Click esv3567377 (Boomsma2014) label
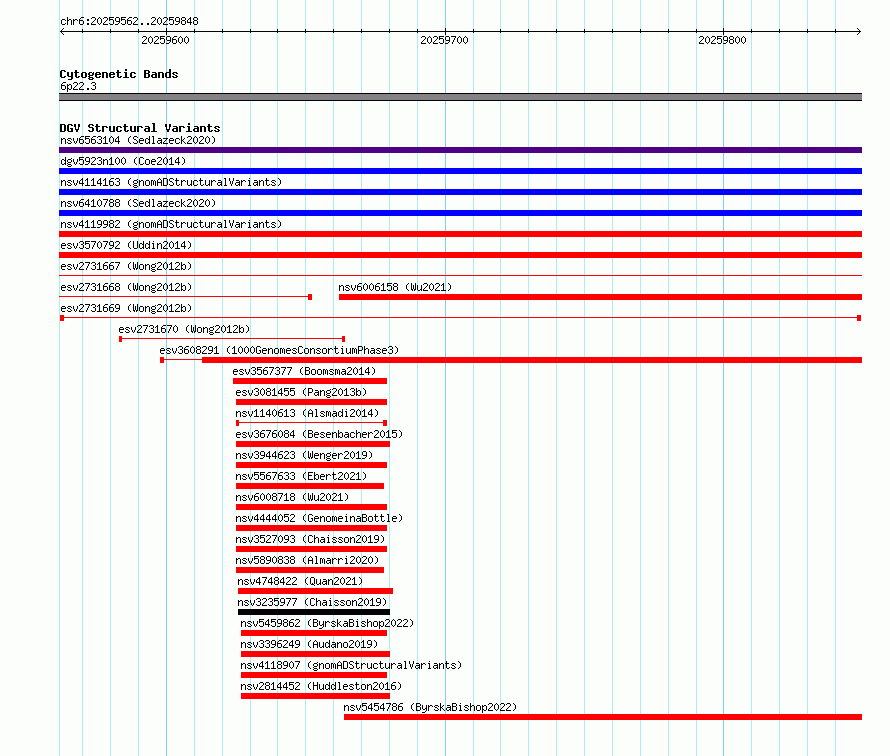890x756 pixels. tap(304, 371)
